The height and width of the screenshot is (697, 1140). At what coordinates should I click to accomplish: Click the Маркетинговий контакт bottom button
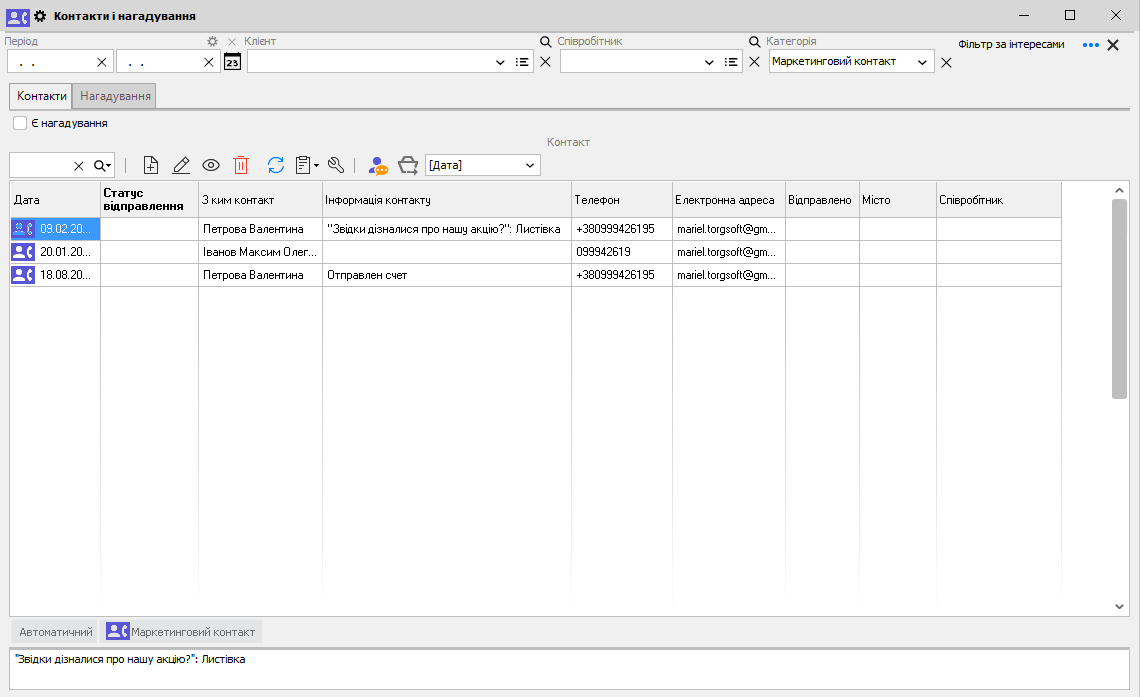tap(182, 632)
